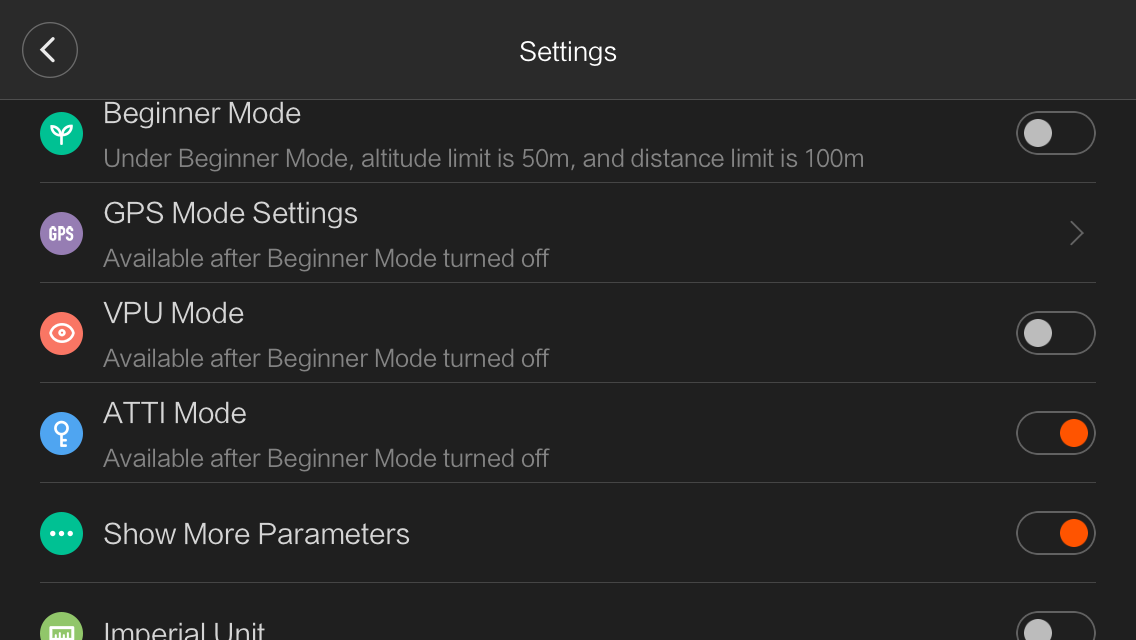Select the VPU Mode label
Viewport: 1136px width, 640px height.
(x=174, y=313)
